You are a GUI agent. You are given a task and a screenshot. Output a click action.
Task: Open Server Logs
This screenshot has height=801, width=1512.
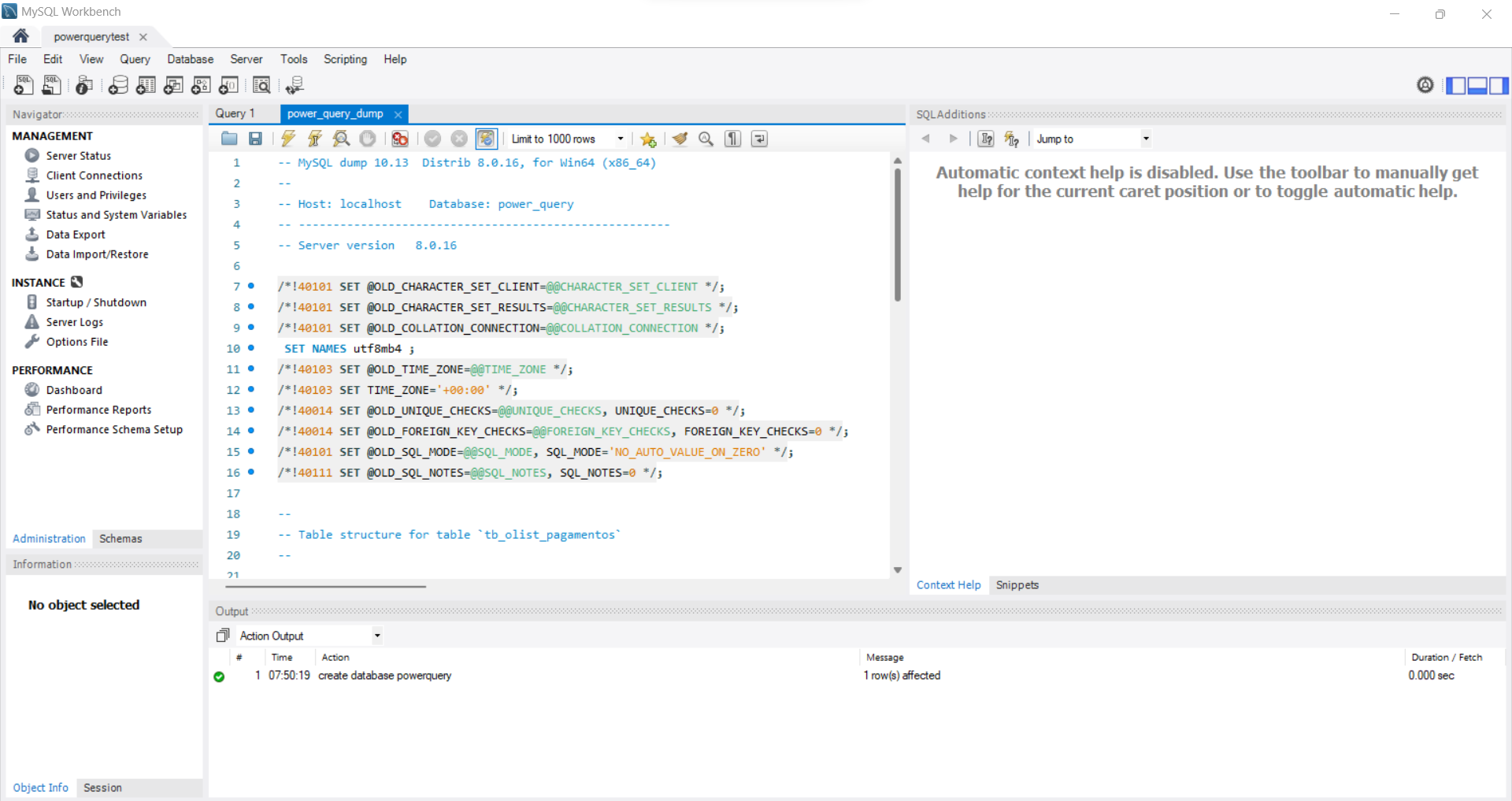click(x=74, y=322)
